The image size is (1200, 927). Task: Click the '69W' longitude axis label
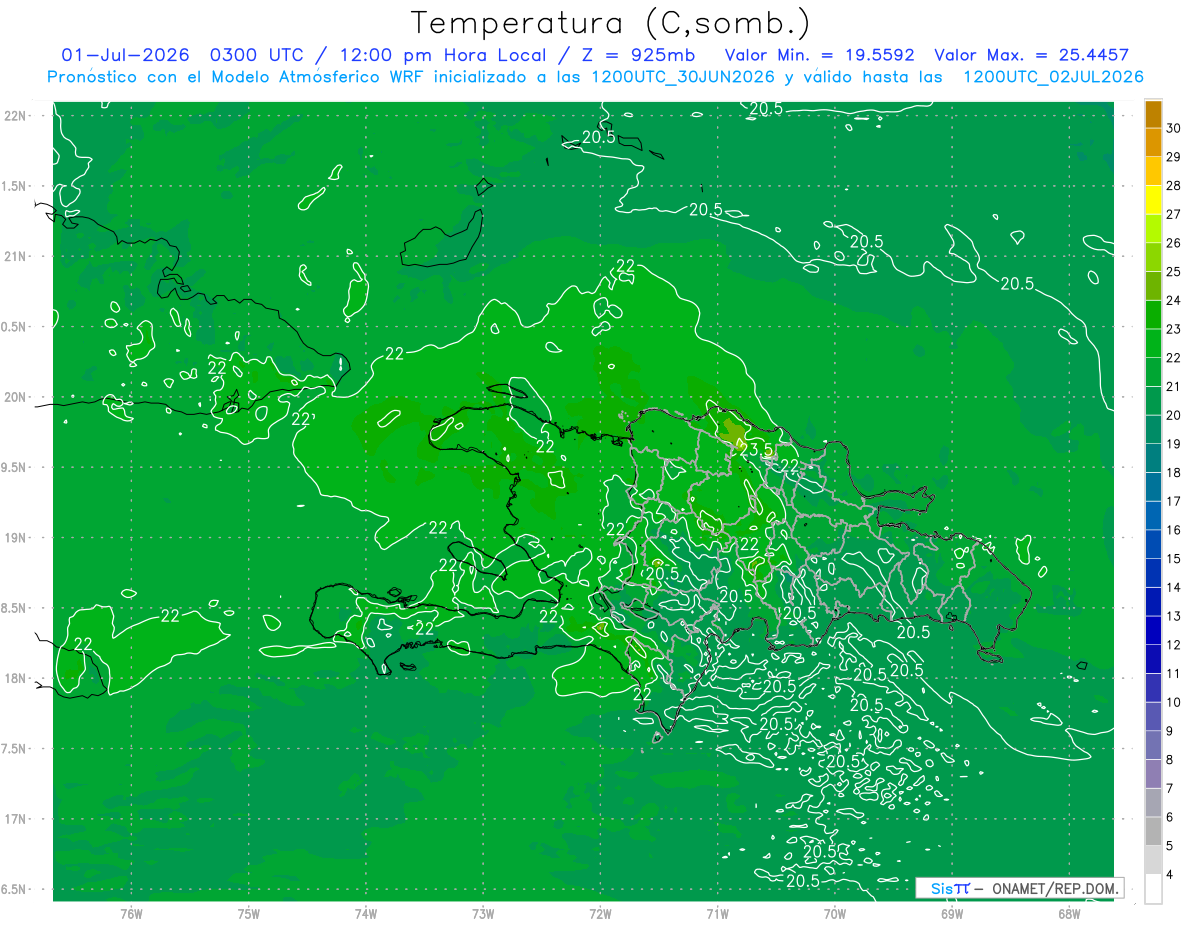952,913
